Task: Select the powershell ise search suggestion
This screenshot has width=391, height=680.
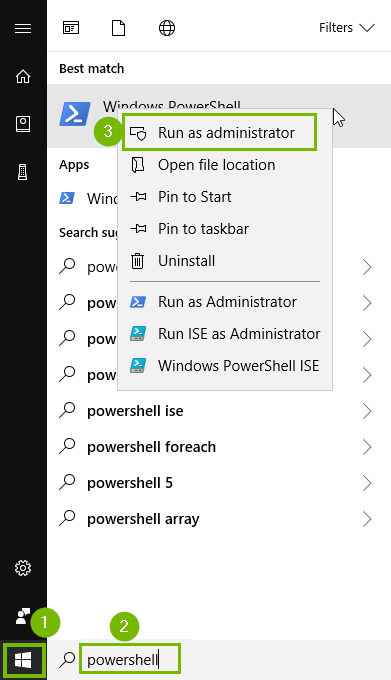Action: (135, 411)
